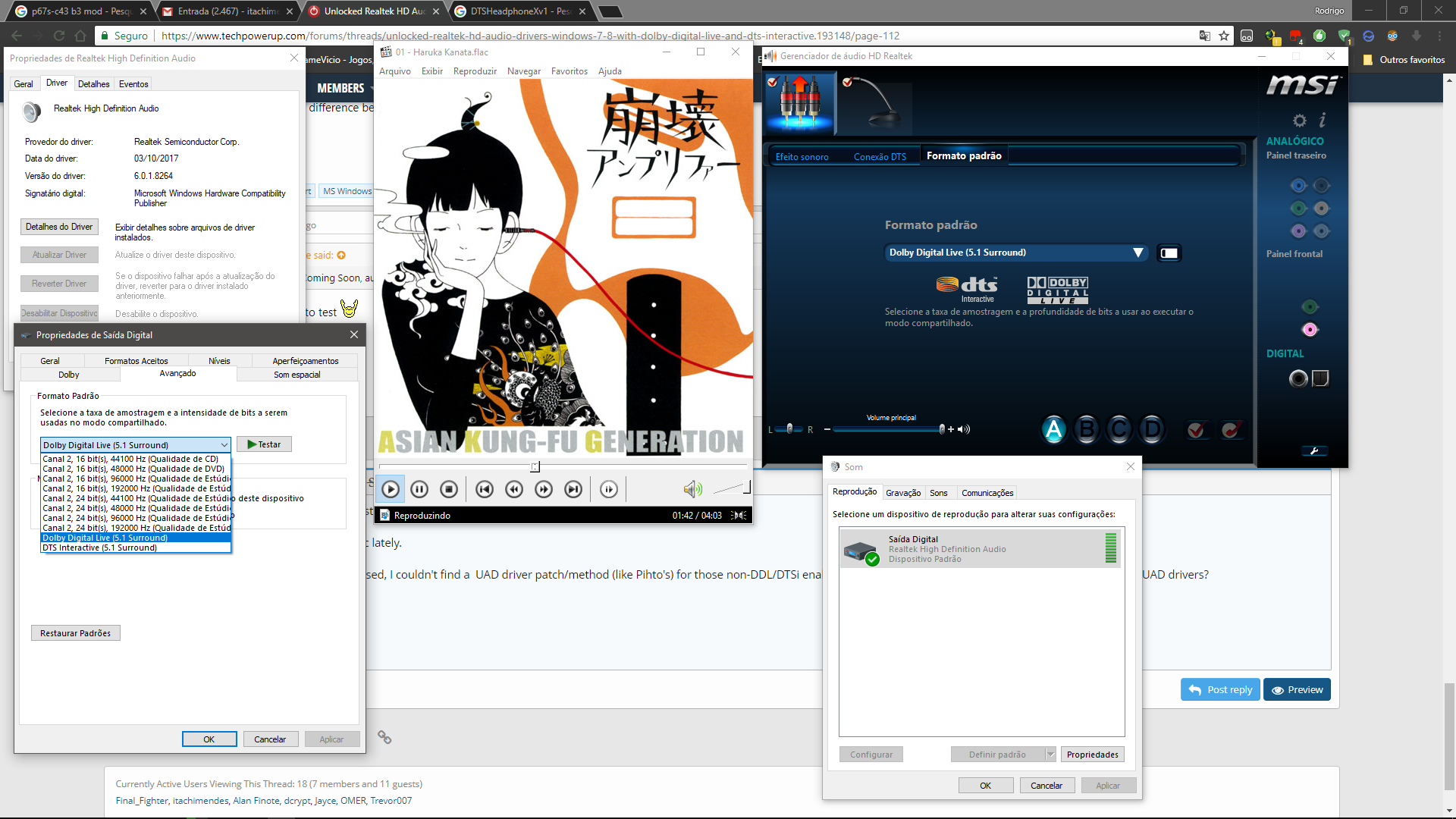This screenshot has height=819, width=1456.
Task: Select preset A in Realtek manager
Action: tap(1053, 430)
